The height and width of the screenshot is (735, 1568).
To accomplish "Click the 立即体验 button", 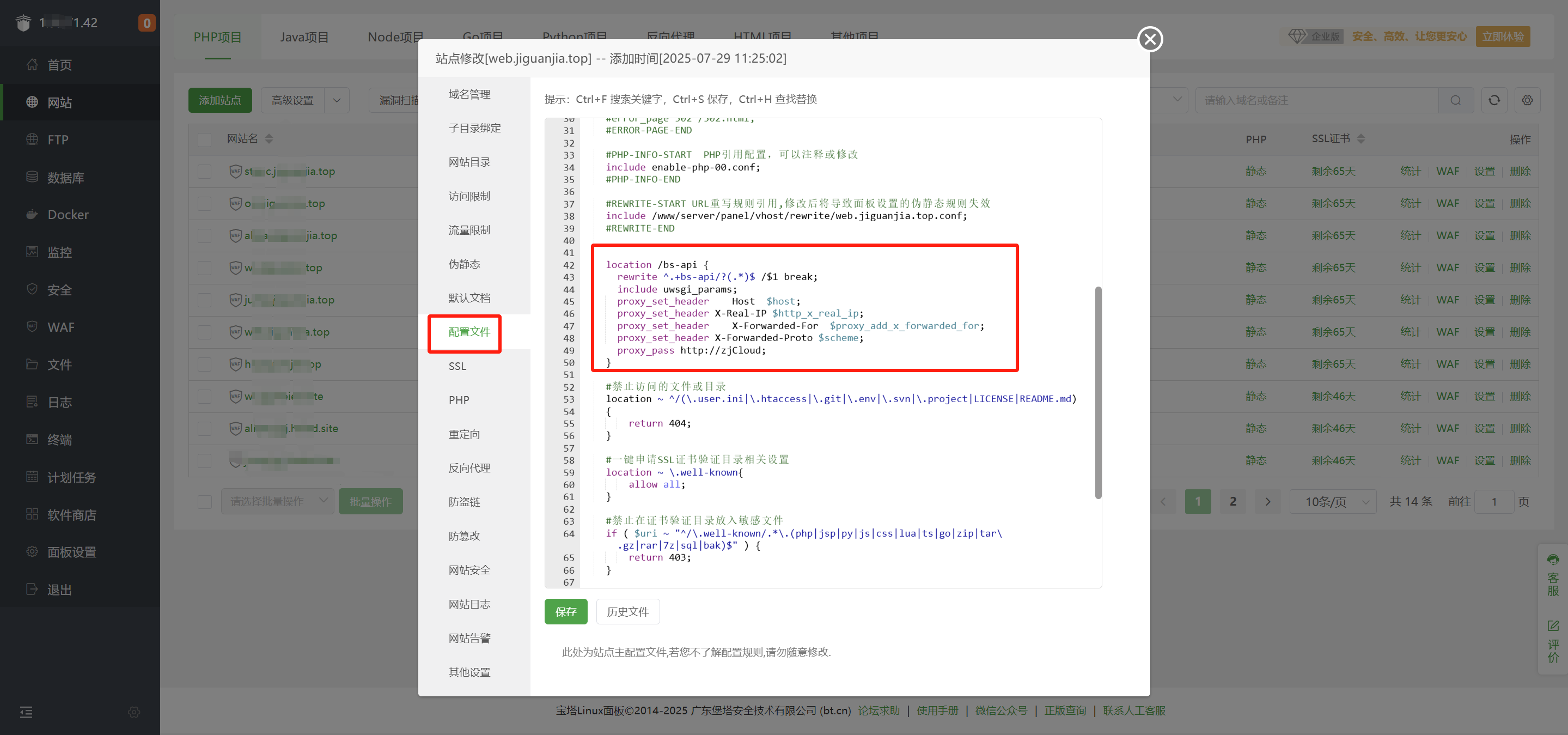I will [x=1502, y=37].
